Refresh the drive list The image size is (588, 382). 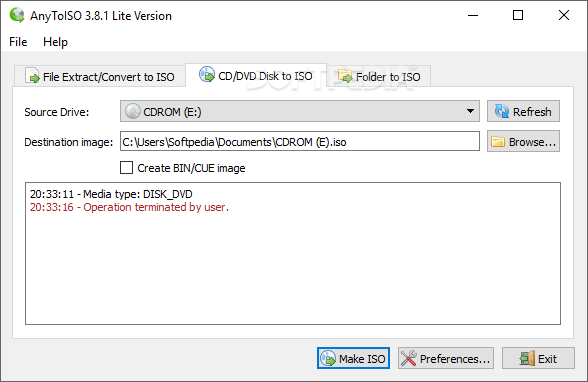coord(523,111)
